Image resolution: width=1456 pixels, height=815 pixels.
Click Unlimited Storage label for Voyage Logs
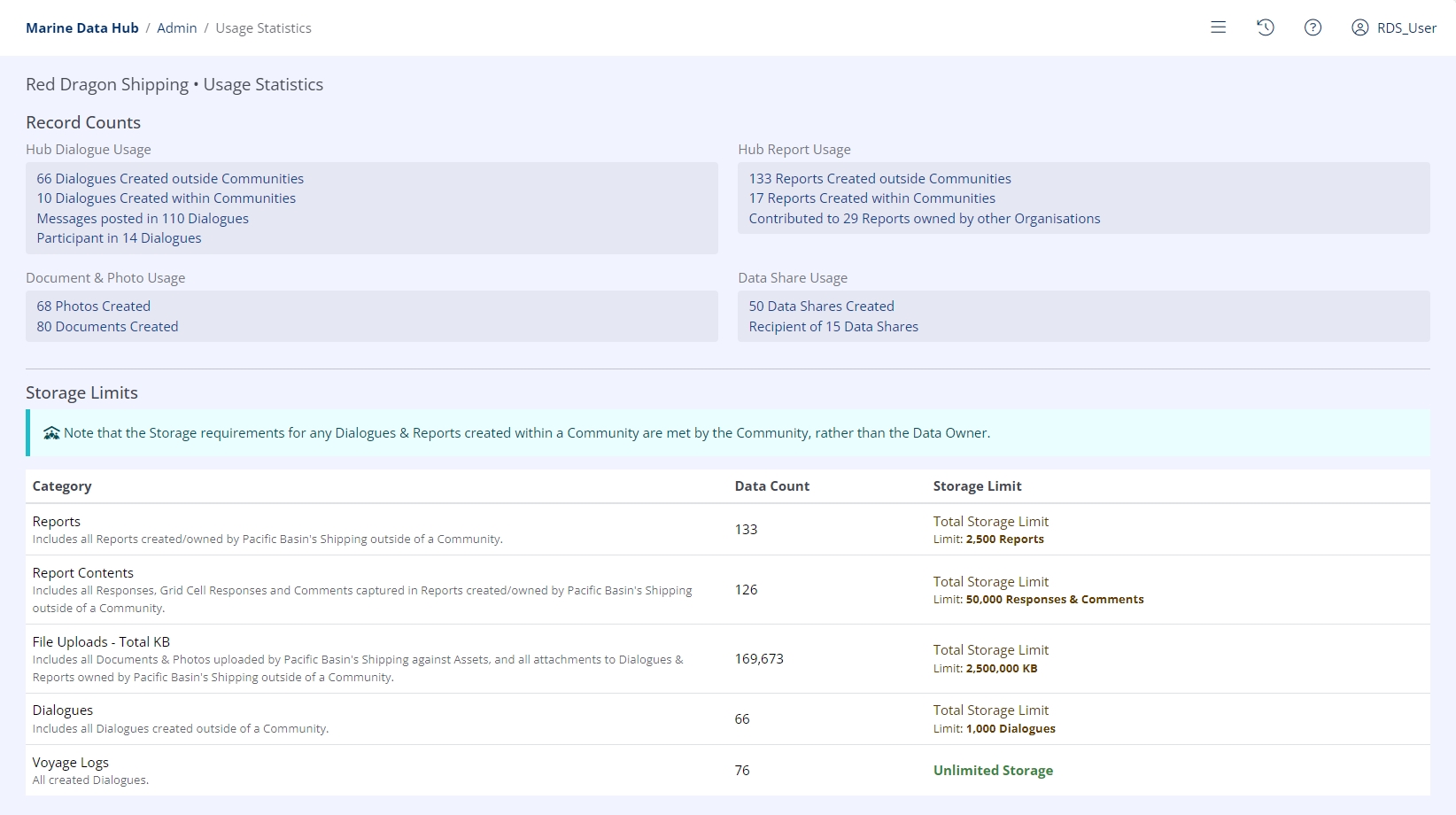(993, 771)
